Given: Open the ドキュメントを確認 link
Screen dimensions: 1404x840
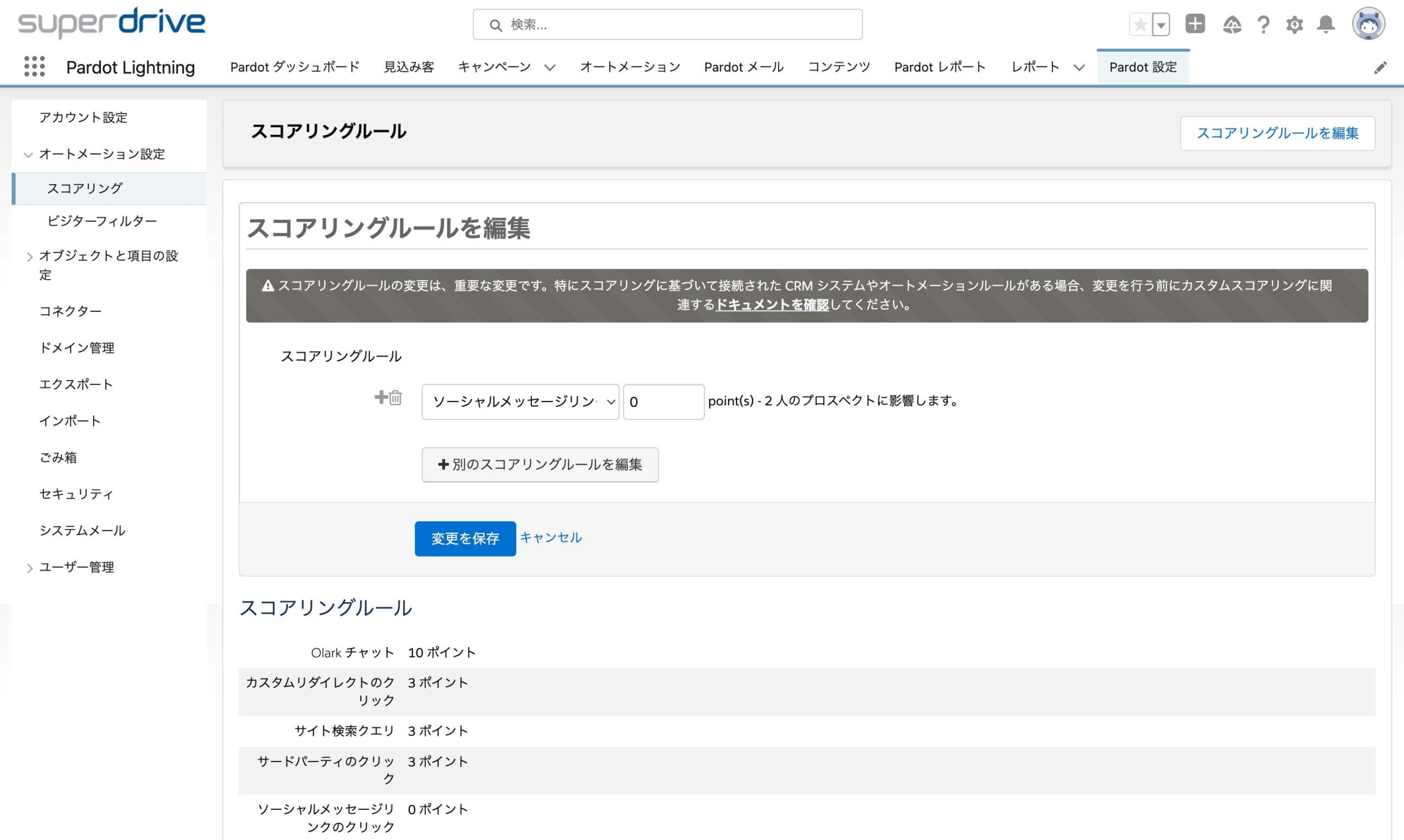Looking at the screenshot, I should (x=772, y=304).
